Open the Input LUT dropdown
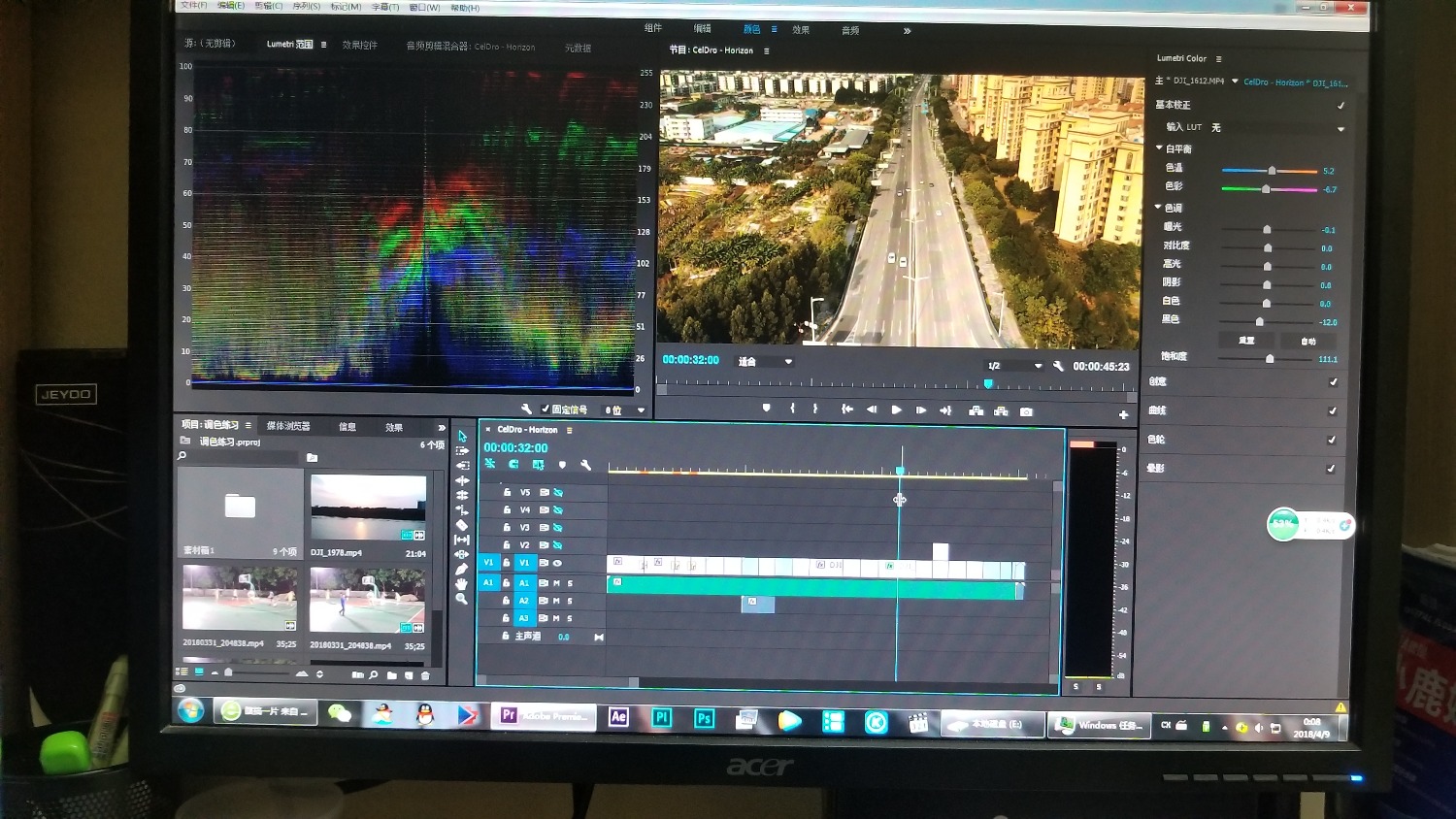1456x819 pixels. pyautogui.click(x=1278, y=128)
